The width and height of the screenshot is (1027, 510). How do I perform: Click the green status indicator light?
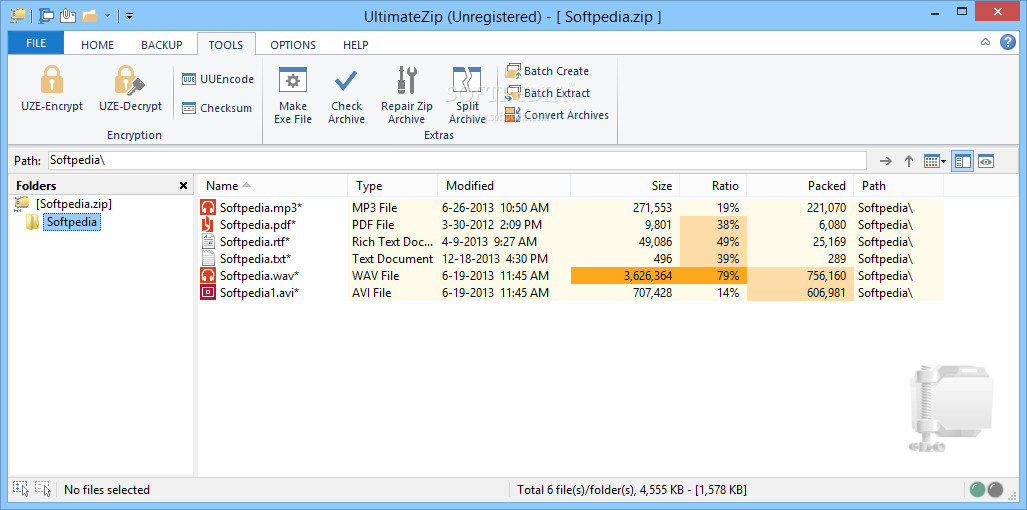(x=977, y=489)
